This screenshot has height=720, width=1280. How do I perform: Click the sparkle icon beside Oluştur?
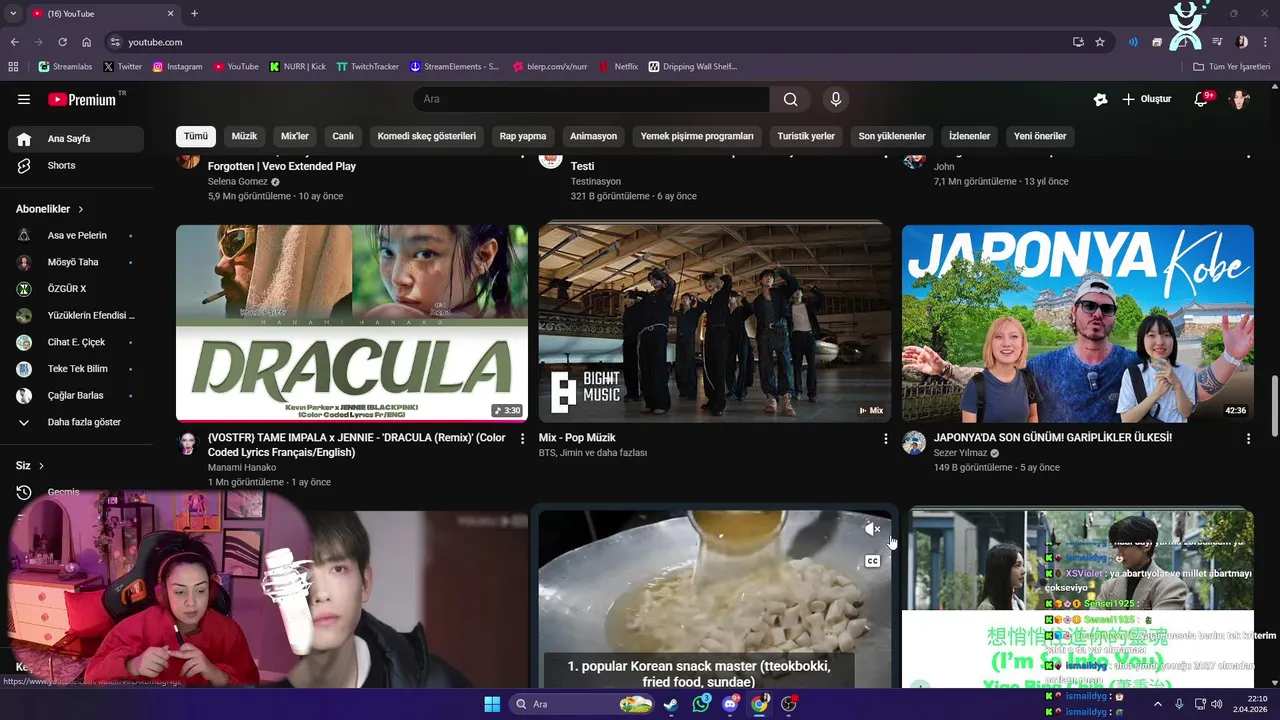[1100, 99]
